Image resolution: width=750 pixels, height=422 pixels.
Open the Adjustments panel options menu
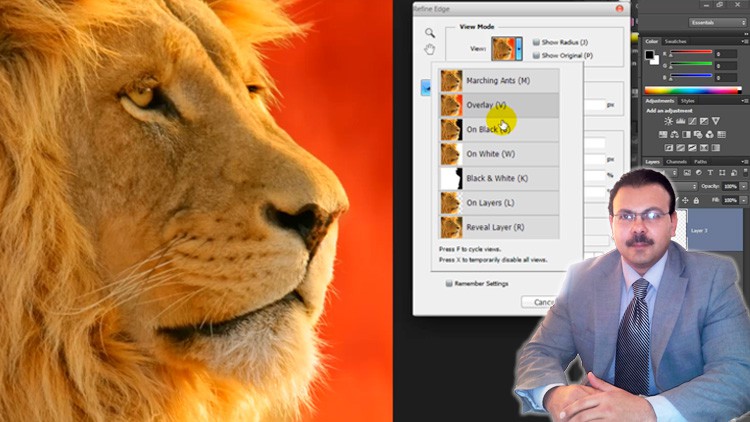(x=745, y=101)
